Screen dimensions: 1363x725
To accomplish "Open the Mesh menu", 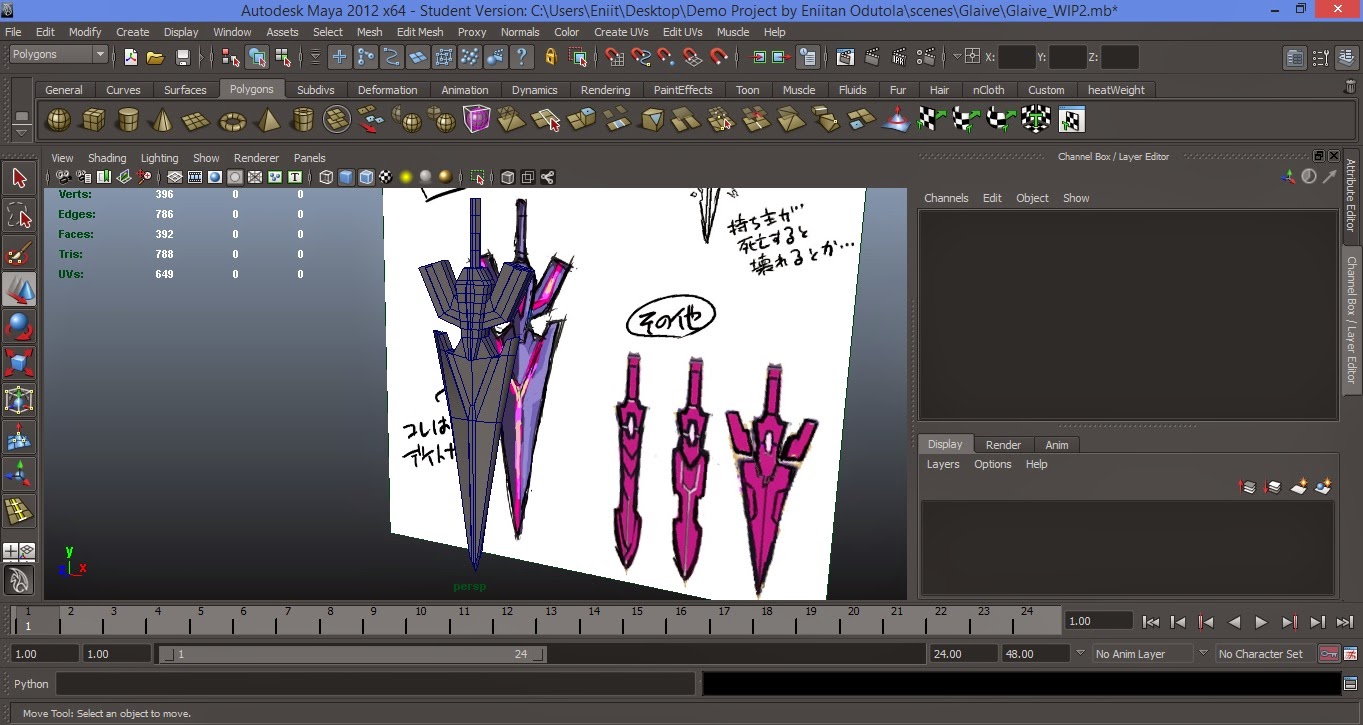I will pyautogui.click(x=370, y=32).
